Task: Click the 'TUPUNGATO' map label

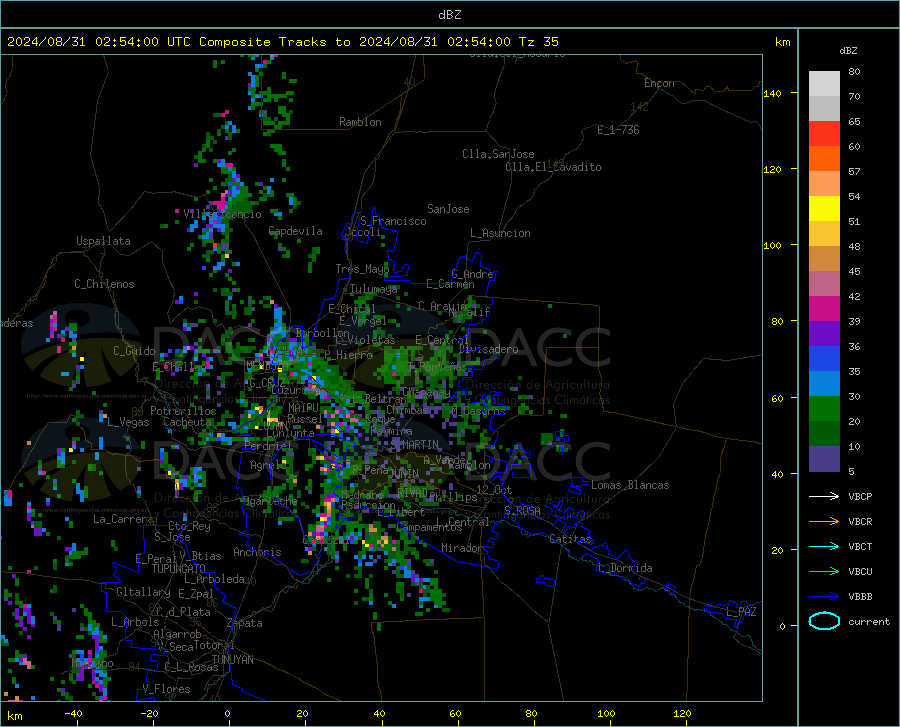Action: click(x=179, y=569)
